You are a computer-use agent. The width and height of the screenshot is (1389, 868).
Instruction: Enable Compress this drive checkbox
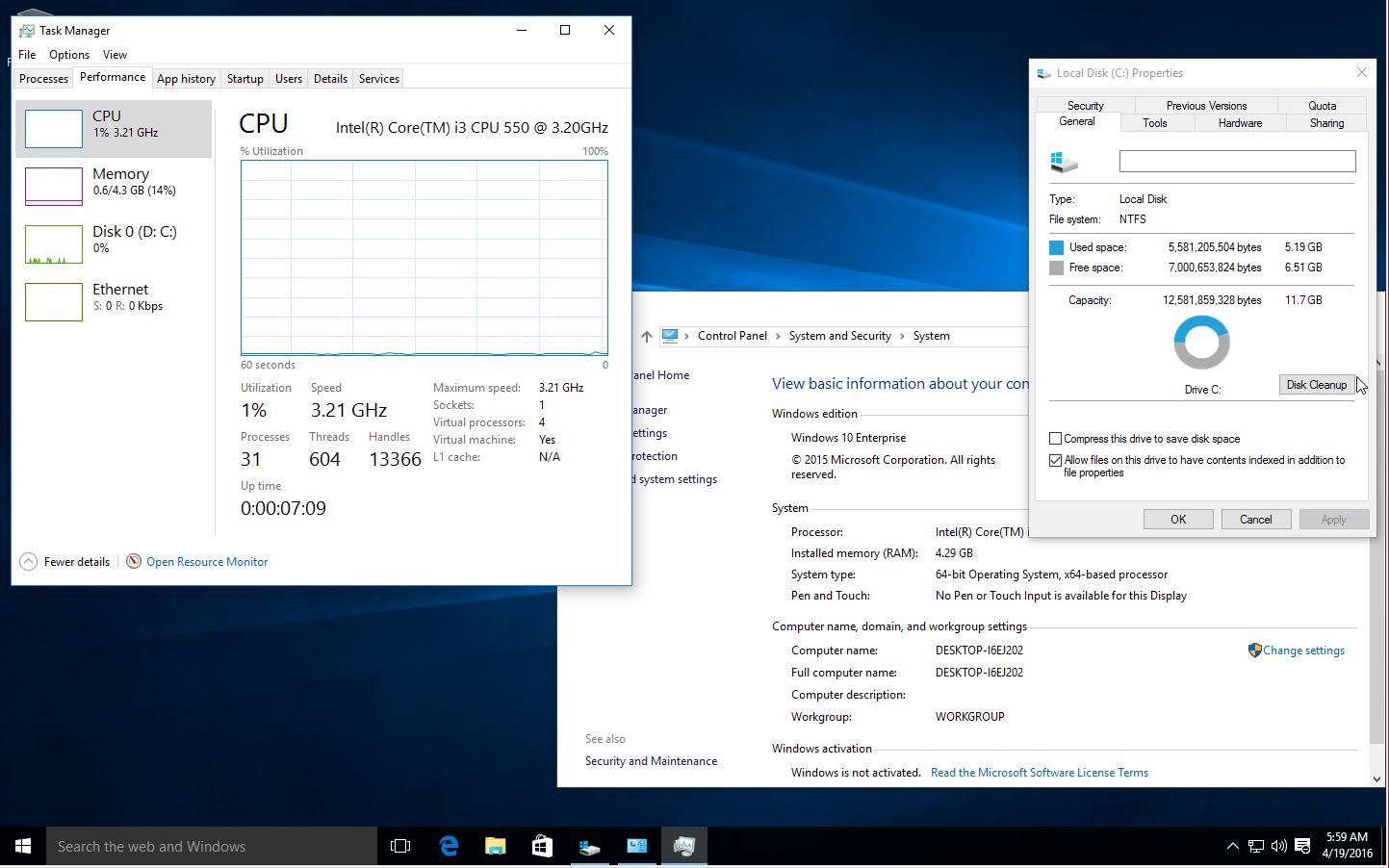(x=1056, y=439)
